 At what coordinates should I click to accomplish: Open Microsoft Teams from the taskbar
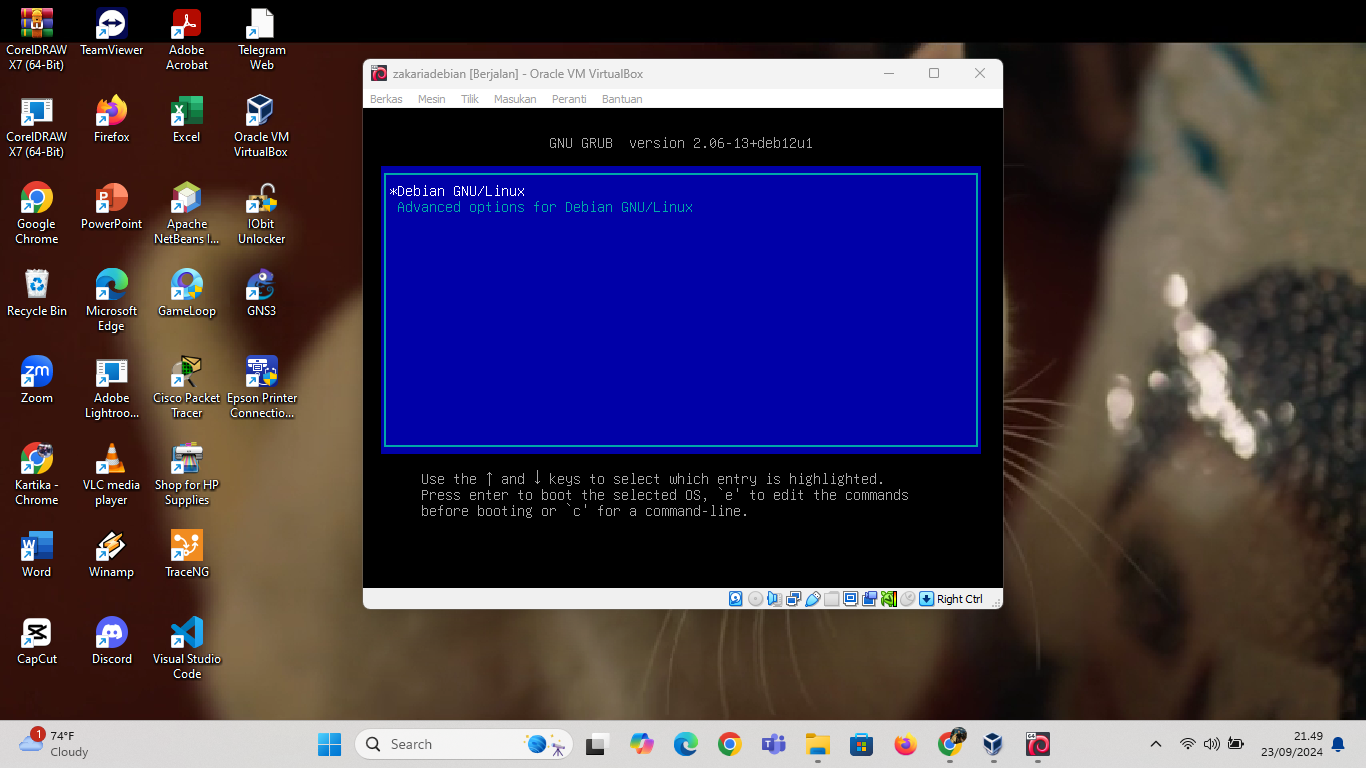point(773,744)
